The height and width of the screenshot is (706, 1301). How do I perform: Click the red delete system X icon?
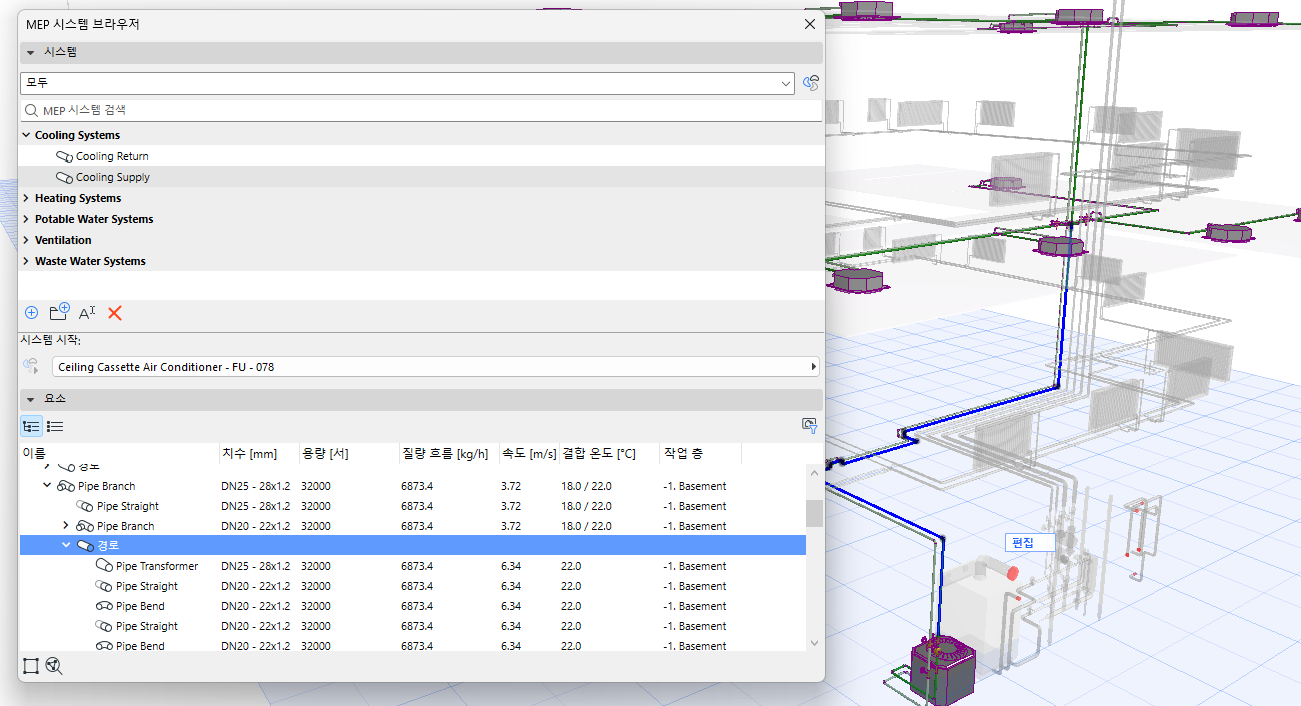(x=115, y=313)
